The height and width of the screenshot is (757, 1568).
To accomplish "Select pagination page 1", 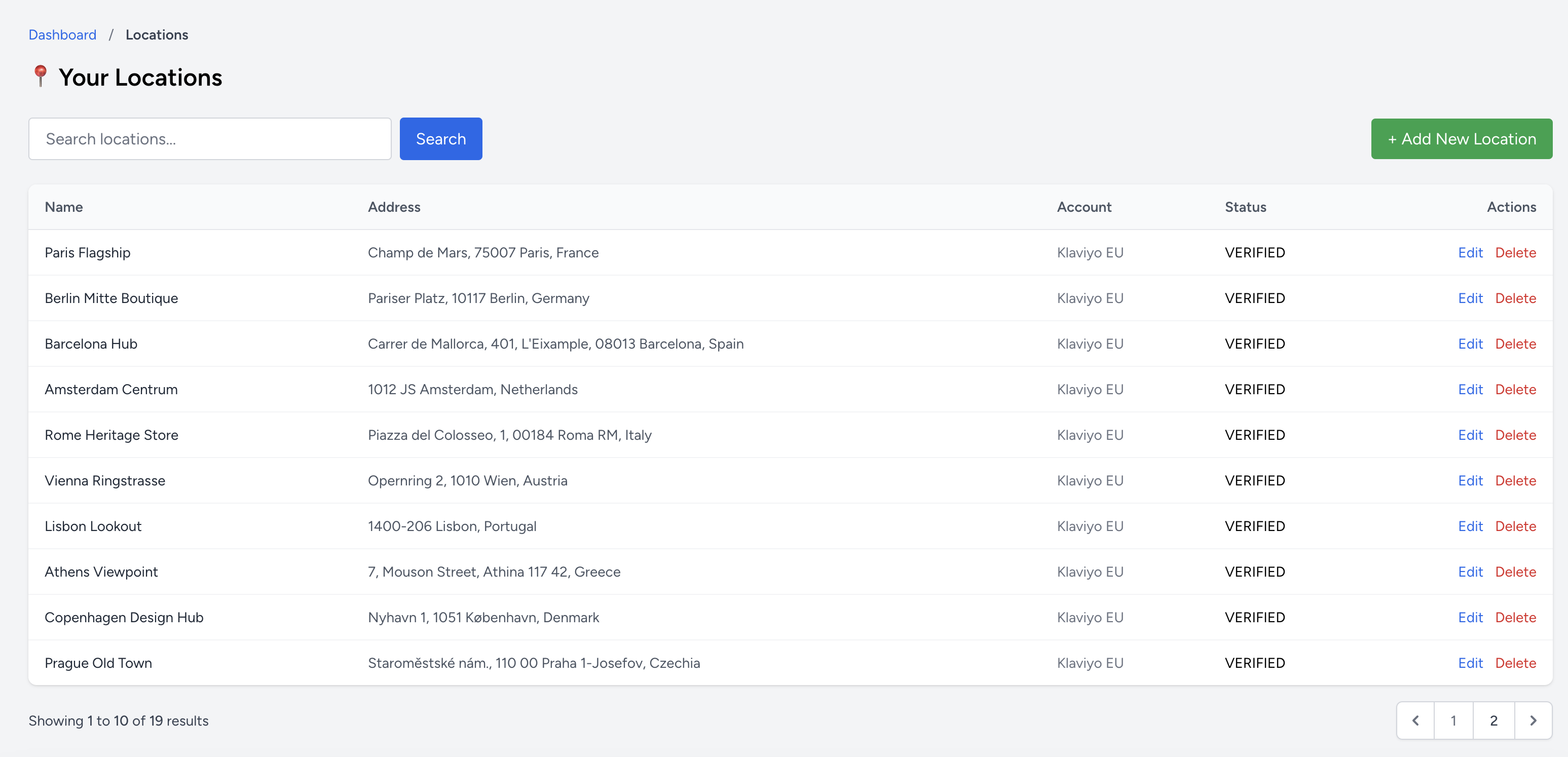I will [x=1453, y=721].
